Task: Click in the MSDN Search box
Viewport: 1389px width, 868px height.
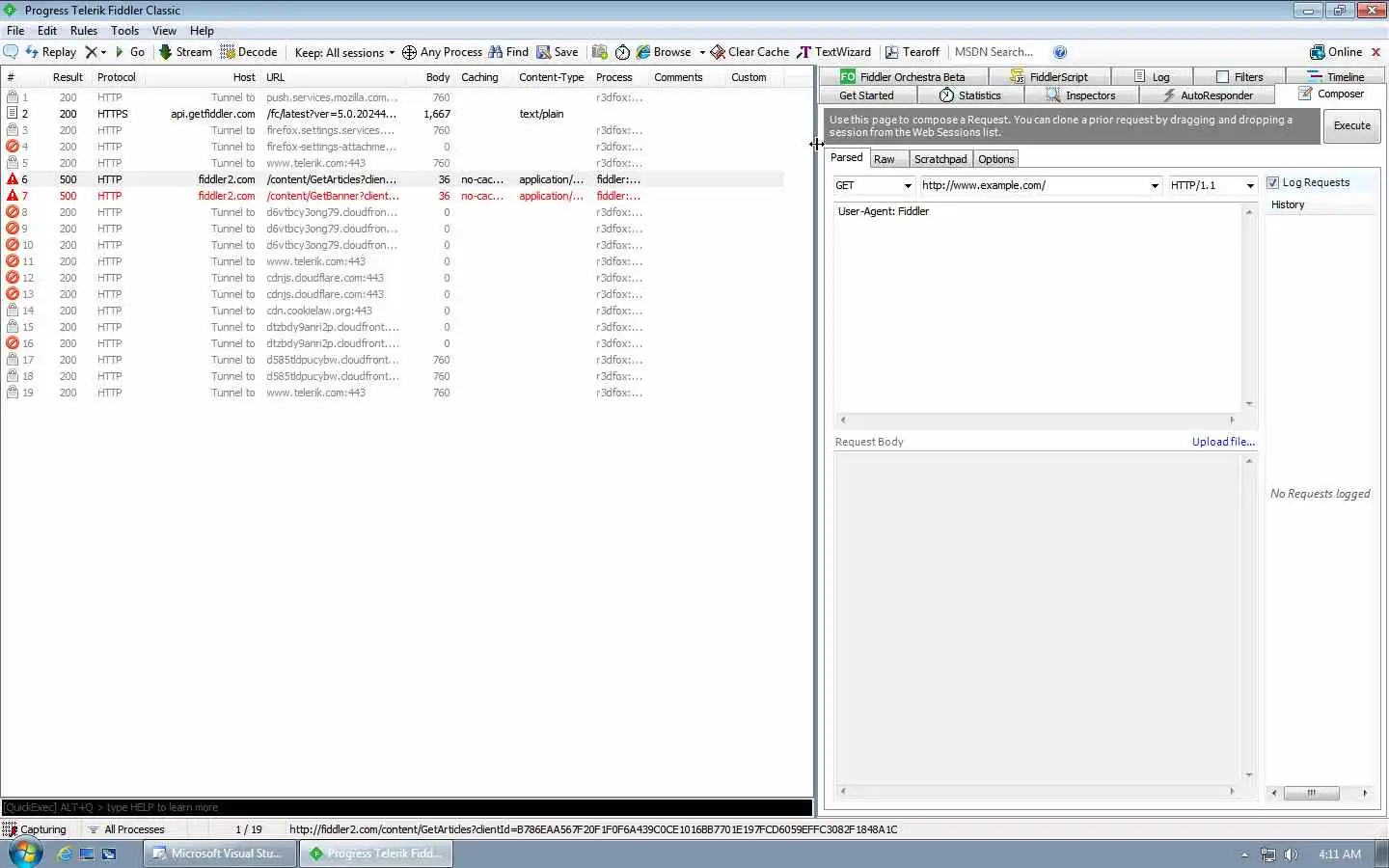Action: click(997, 52)
